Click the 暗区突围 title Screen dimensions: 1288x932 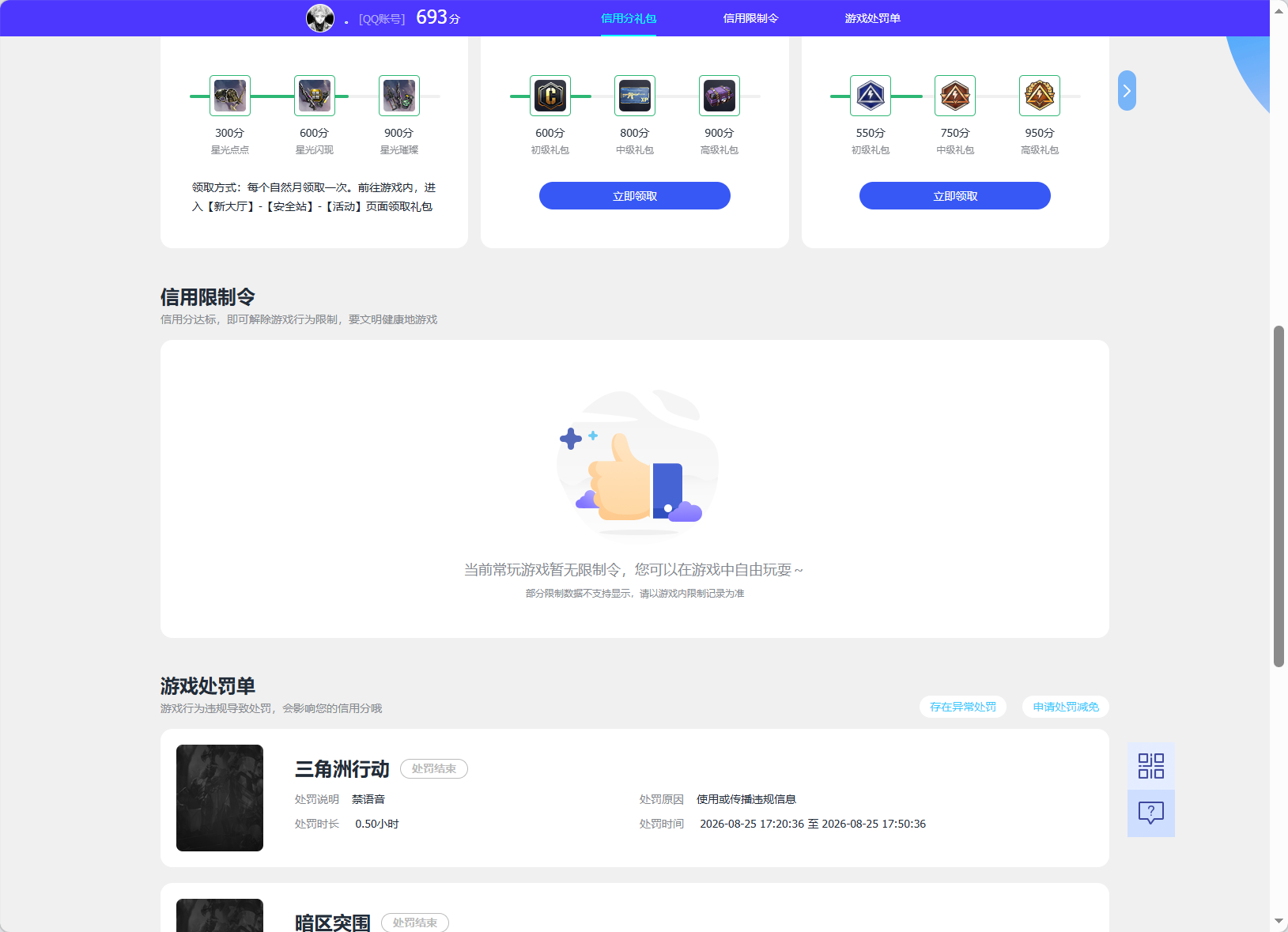click(x=333, y=923)
